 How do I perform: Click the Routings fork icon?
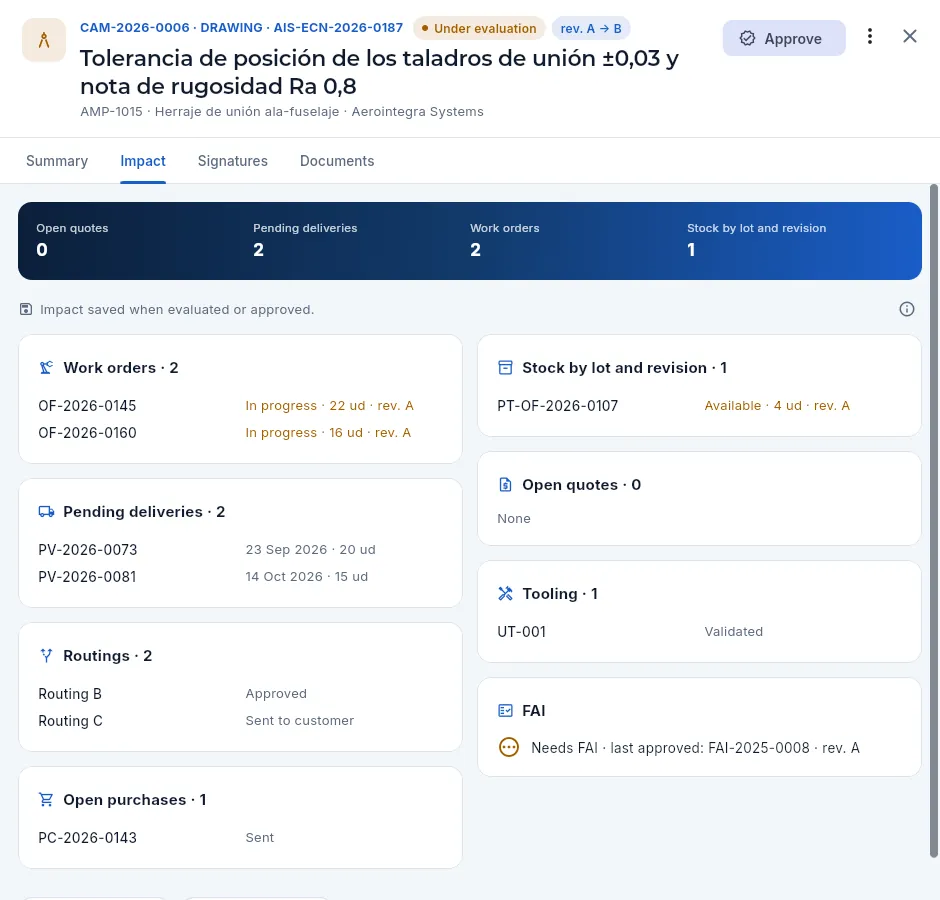pyautogui.click(x=46, y=655)
